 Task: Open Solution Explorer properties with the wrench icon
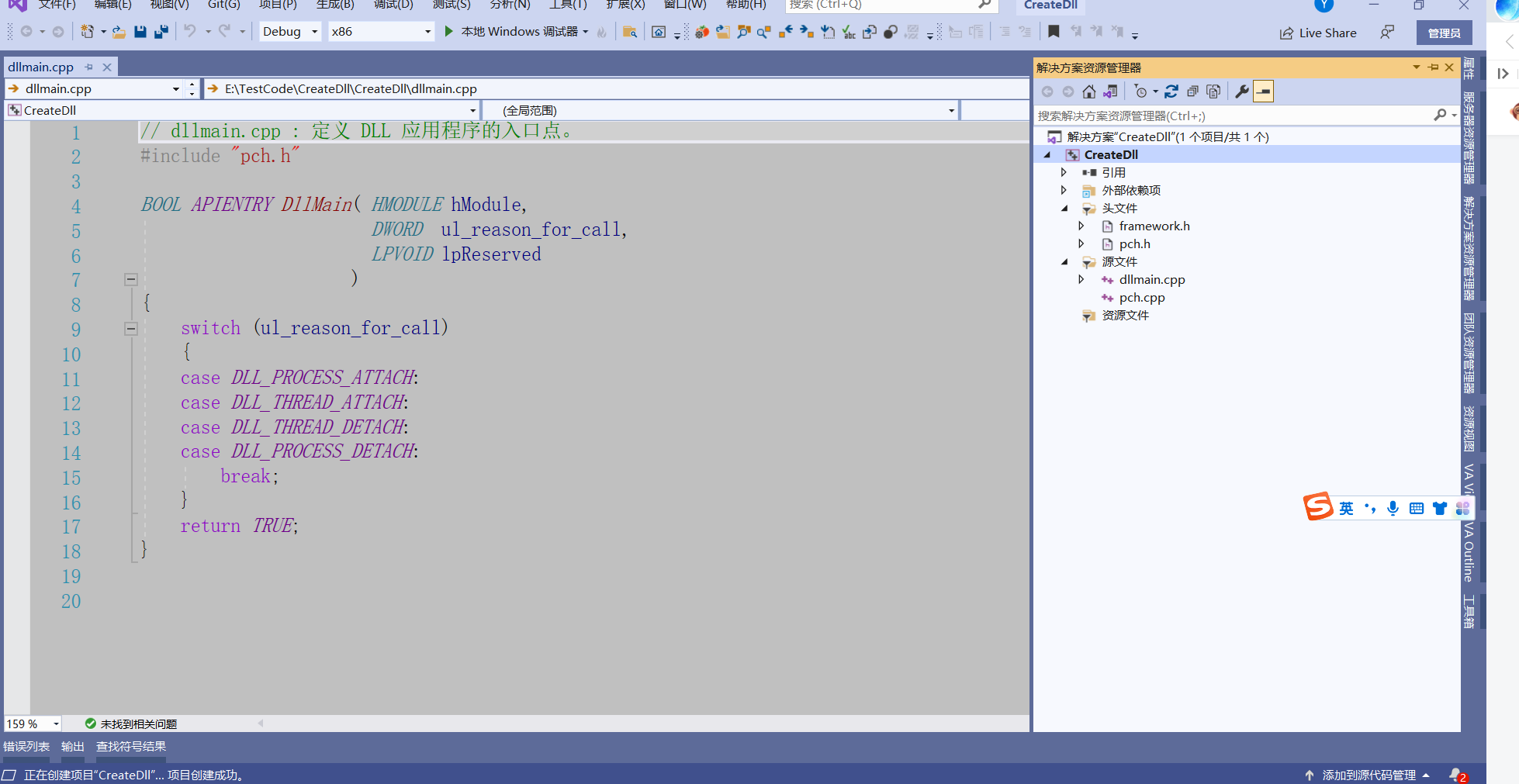(x=1241, y=91)
